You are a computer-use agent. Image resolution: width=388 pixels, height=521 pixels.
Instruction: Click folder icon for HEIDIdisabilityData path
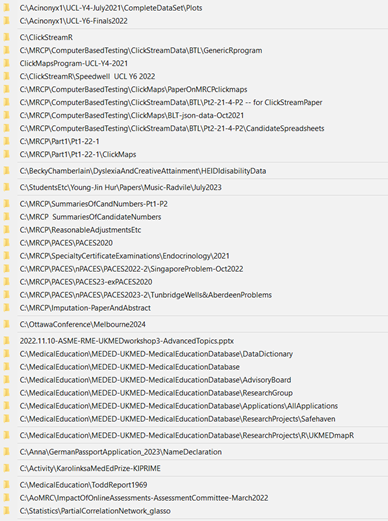6,171
